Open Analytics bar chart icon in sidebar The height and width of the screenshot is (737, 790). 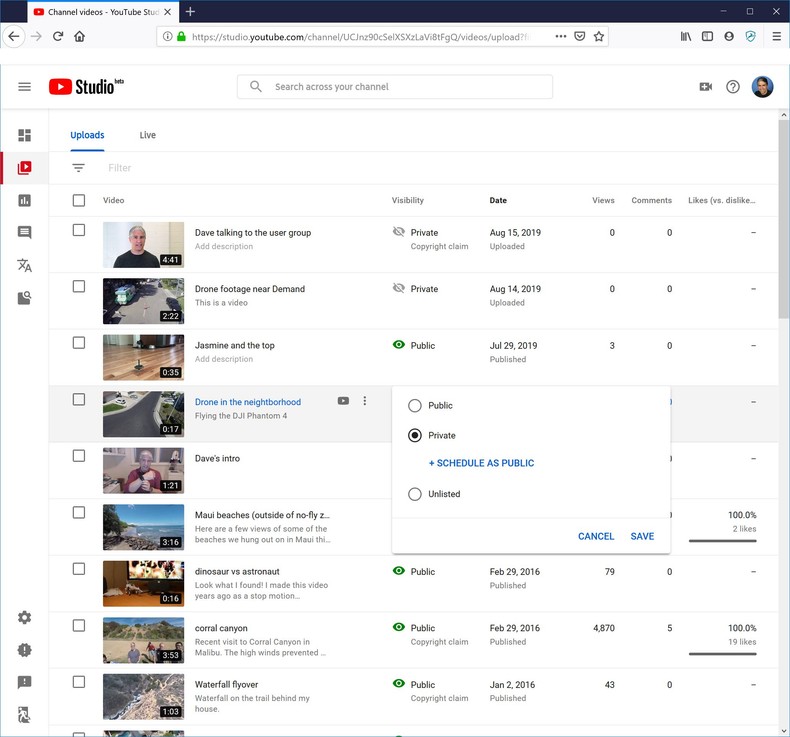(25, 200)
